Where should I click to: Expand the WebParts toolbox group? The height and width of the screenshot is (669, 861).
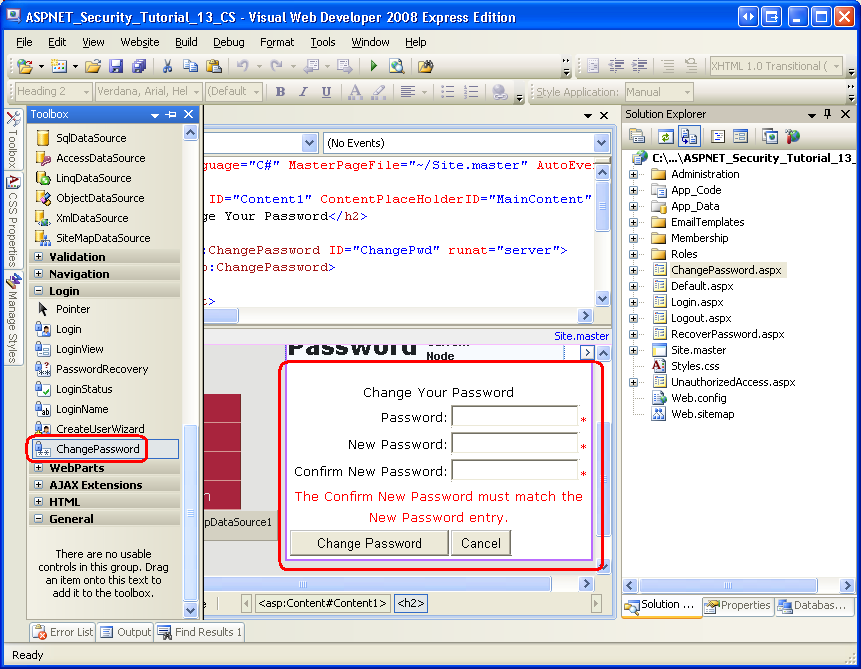(x=38, y=468)
